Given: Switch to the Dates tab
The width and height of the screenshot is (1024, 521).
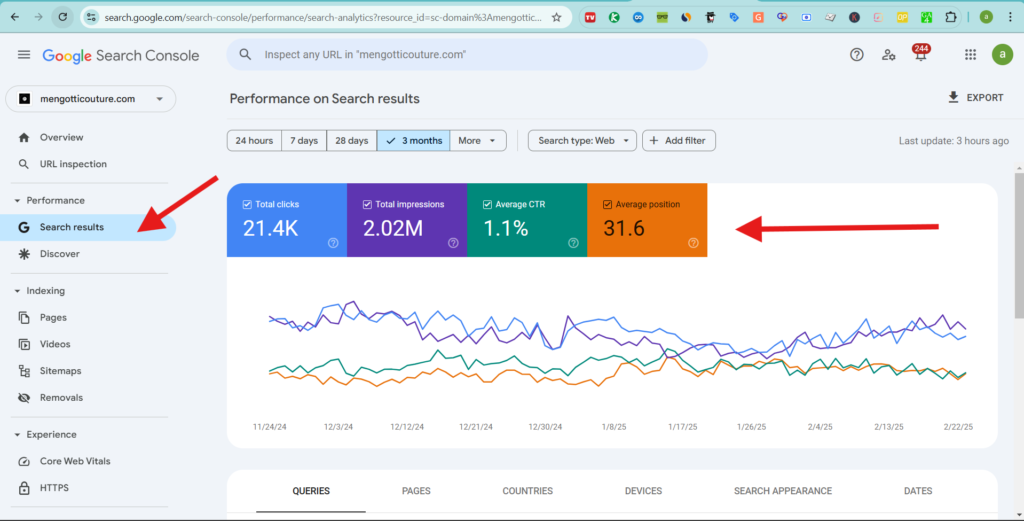Looking at the screenshot, I should (918, 491).
